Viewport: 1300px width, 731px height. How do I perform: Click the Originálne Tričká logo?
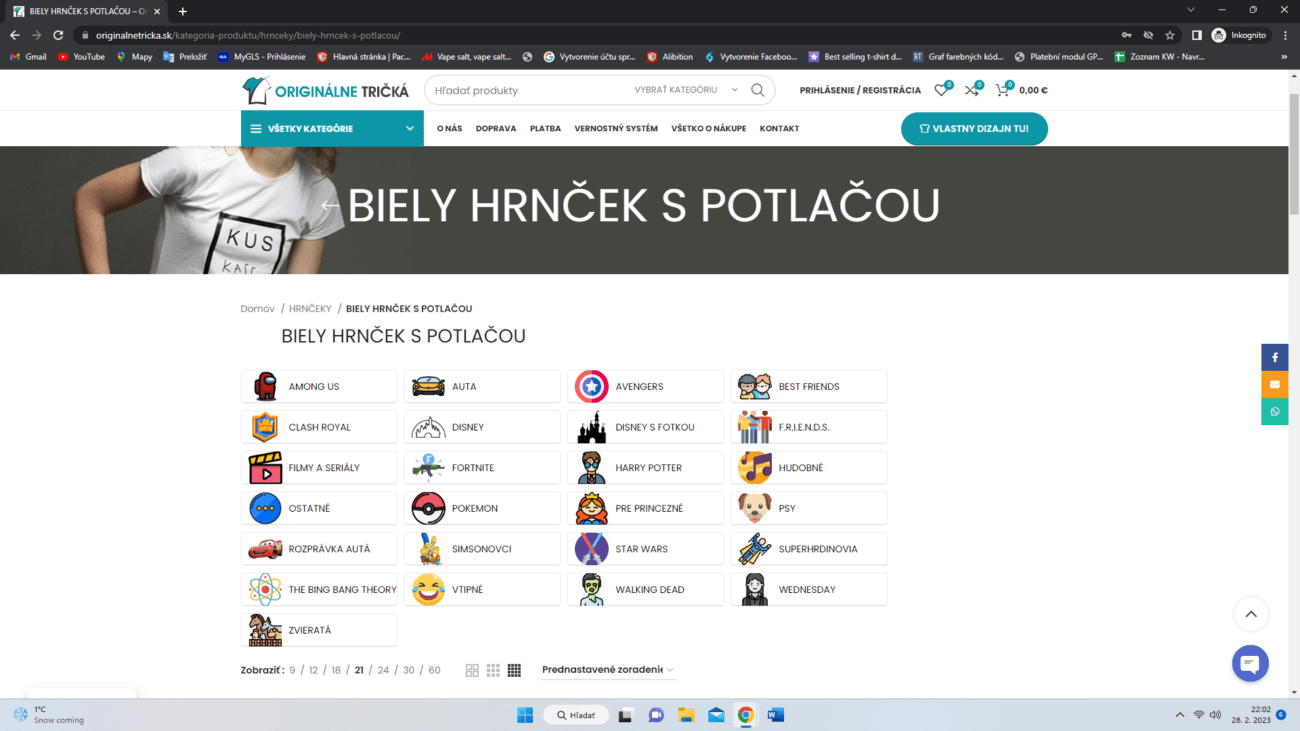pyautogui.click(x=326, y=90)
